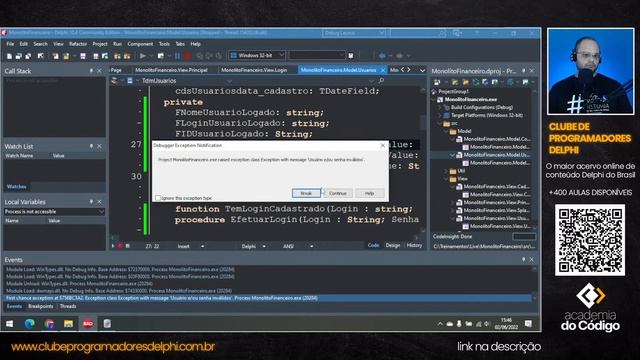Click the red RAD Studio taskbar icon

click(88, 324)
